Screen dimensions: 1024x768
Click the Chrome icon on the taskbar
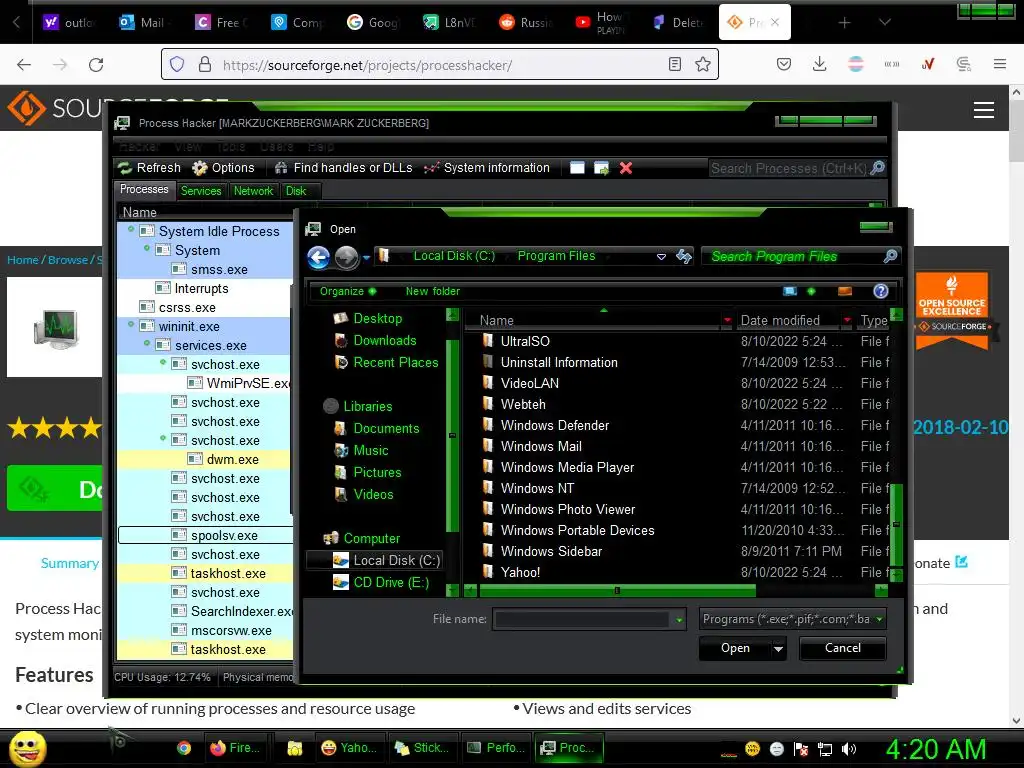pyautogui.click(x=184, y=748)
